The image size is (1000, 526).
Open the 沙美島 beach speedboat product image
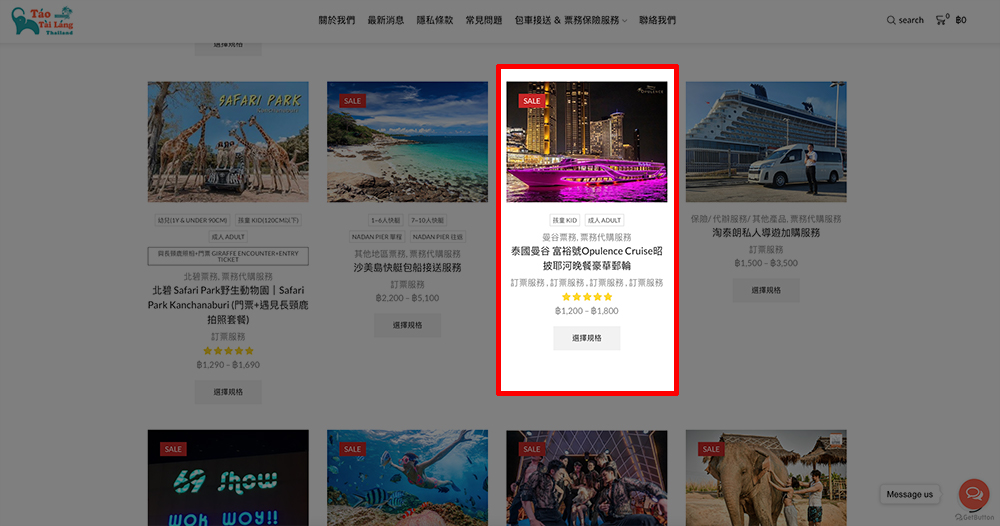click(x=408, y=142)
